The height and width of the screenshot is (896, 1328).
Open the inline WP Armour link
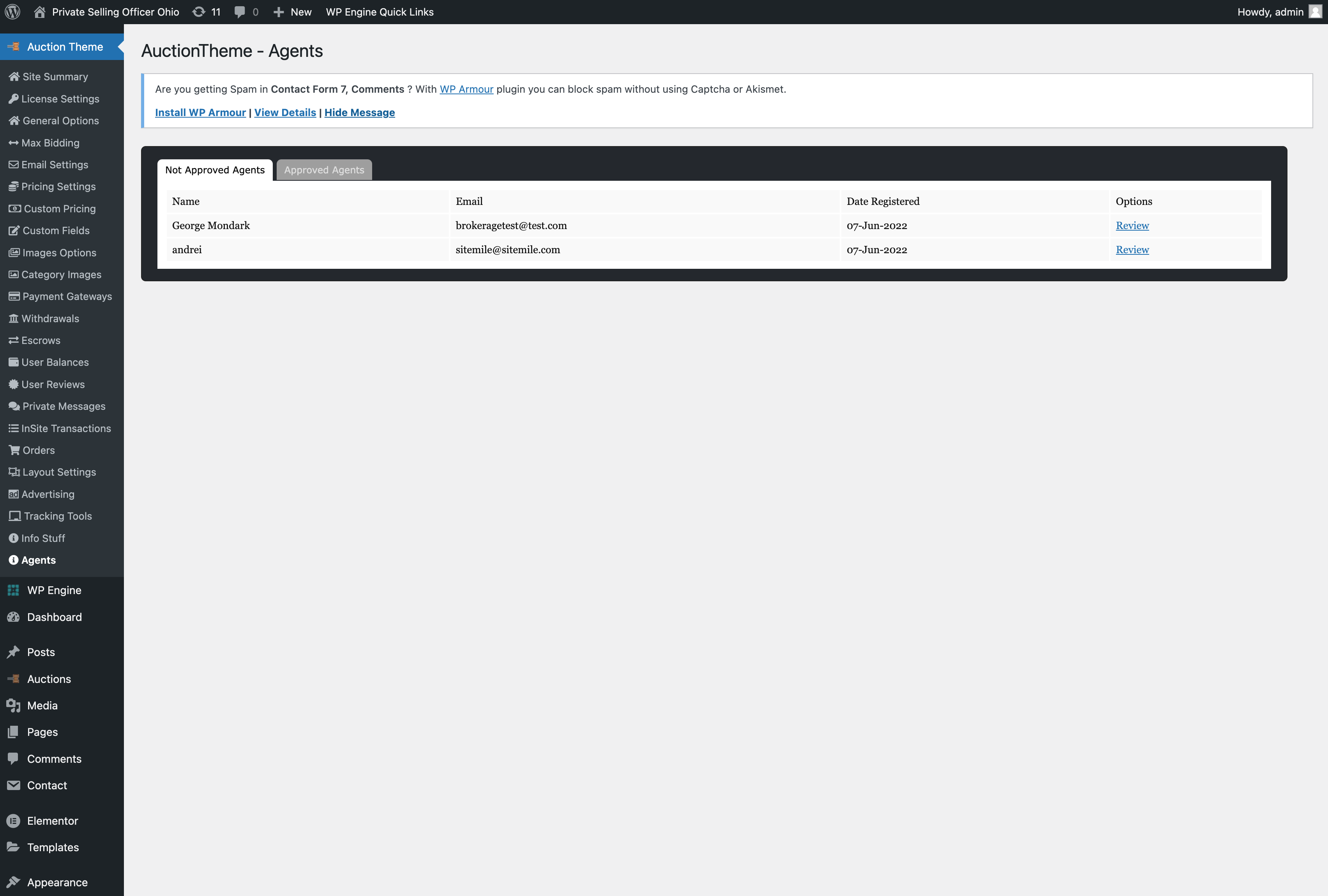(x=466, y=89)
